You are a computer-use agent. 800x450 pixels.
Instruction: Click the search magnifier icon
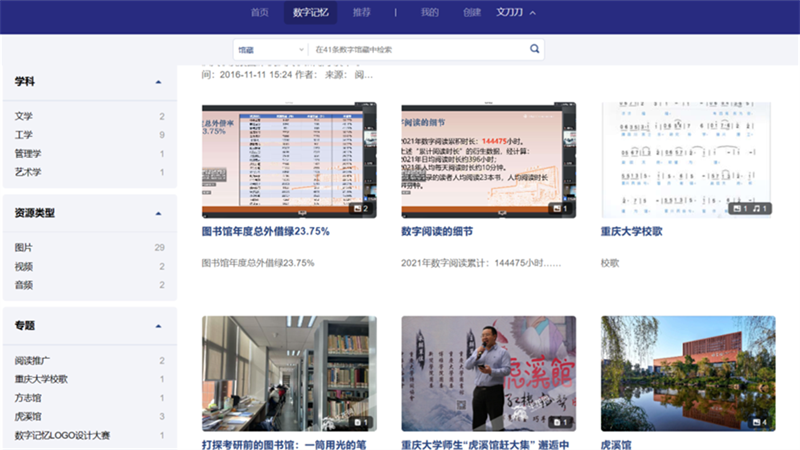534,48
